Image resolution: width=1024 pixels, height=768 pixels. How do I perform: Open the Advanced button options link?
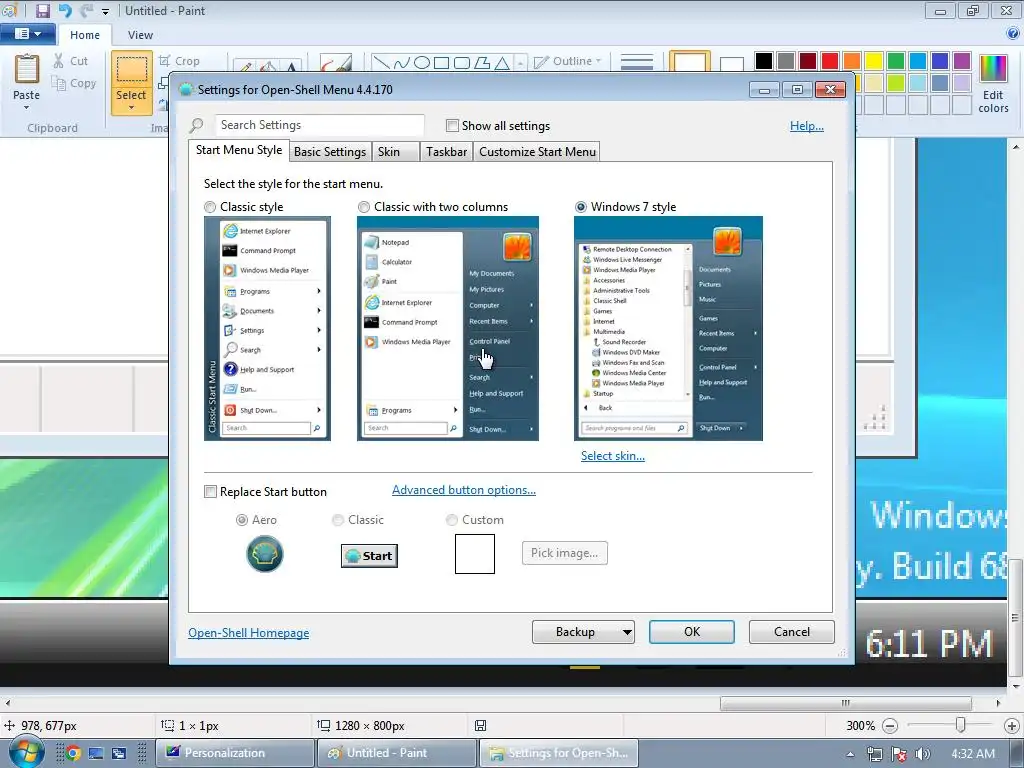click(464, 490)
